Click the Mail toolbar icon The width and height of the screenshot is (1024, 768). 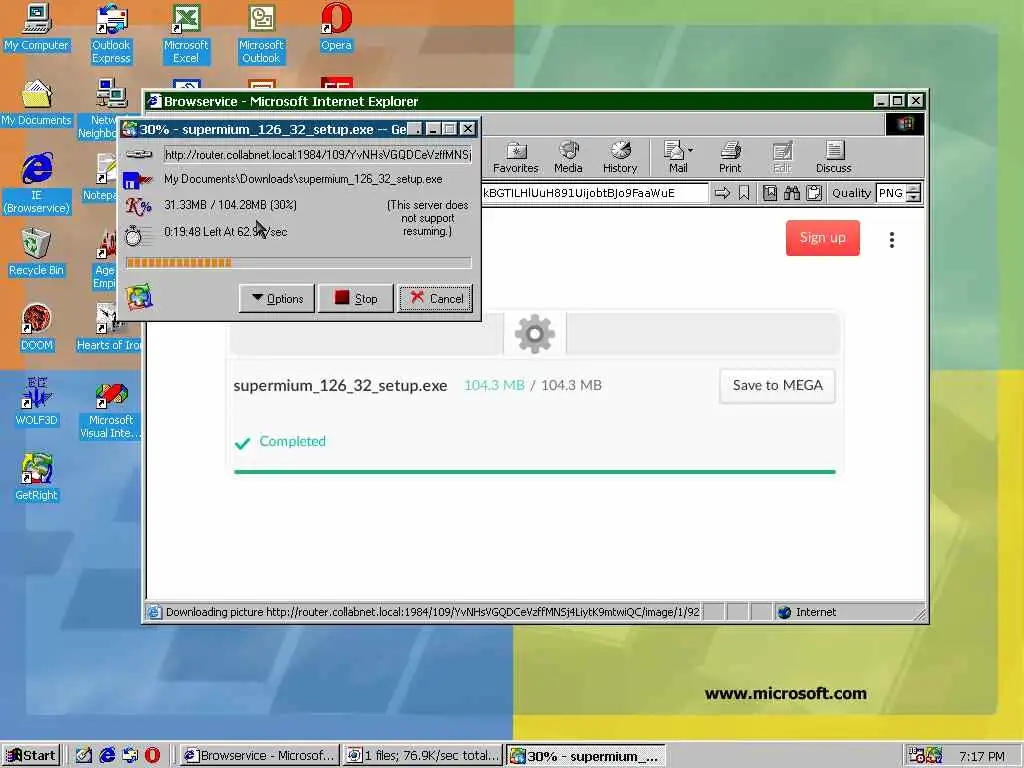674,157
